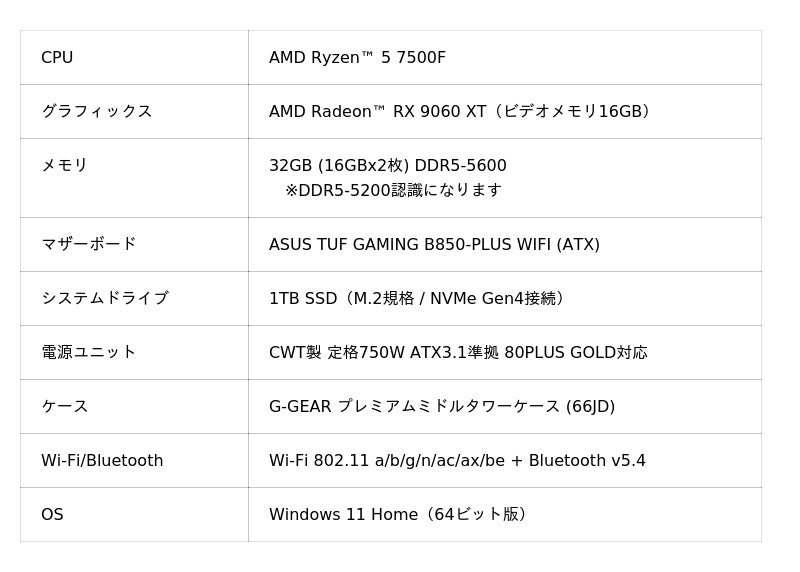Click the 32GB (16GBx2枚) DDR5-5600 line
Viewport: 800px width, 572px height.
pos(387,166)
